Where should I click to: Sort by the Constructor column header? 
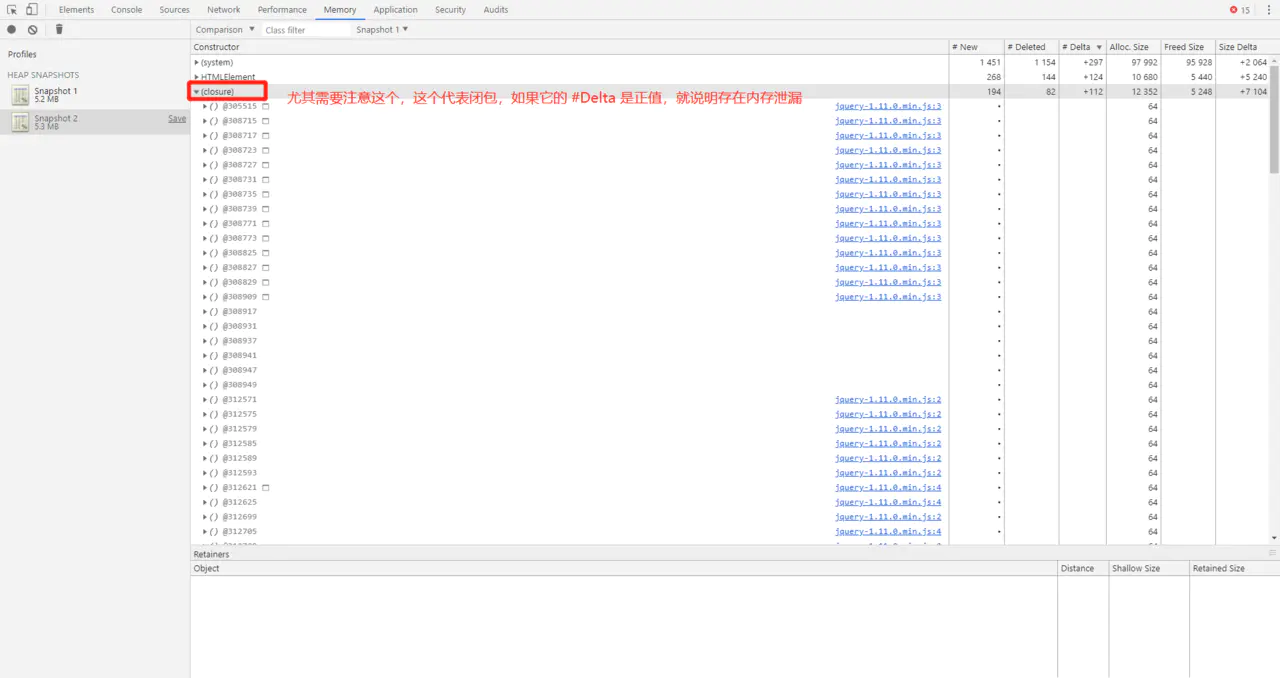tap(570, 47)
